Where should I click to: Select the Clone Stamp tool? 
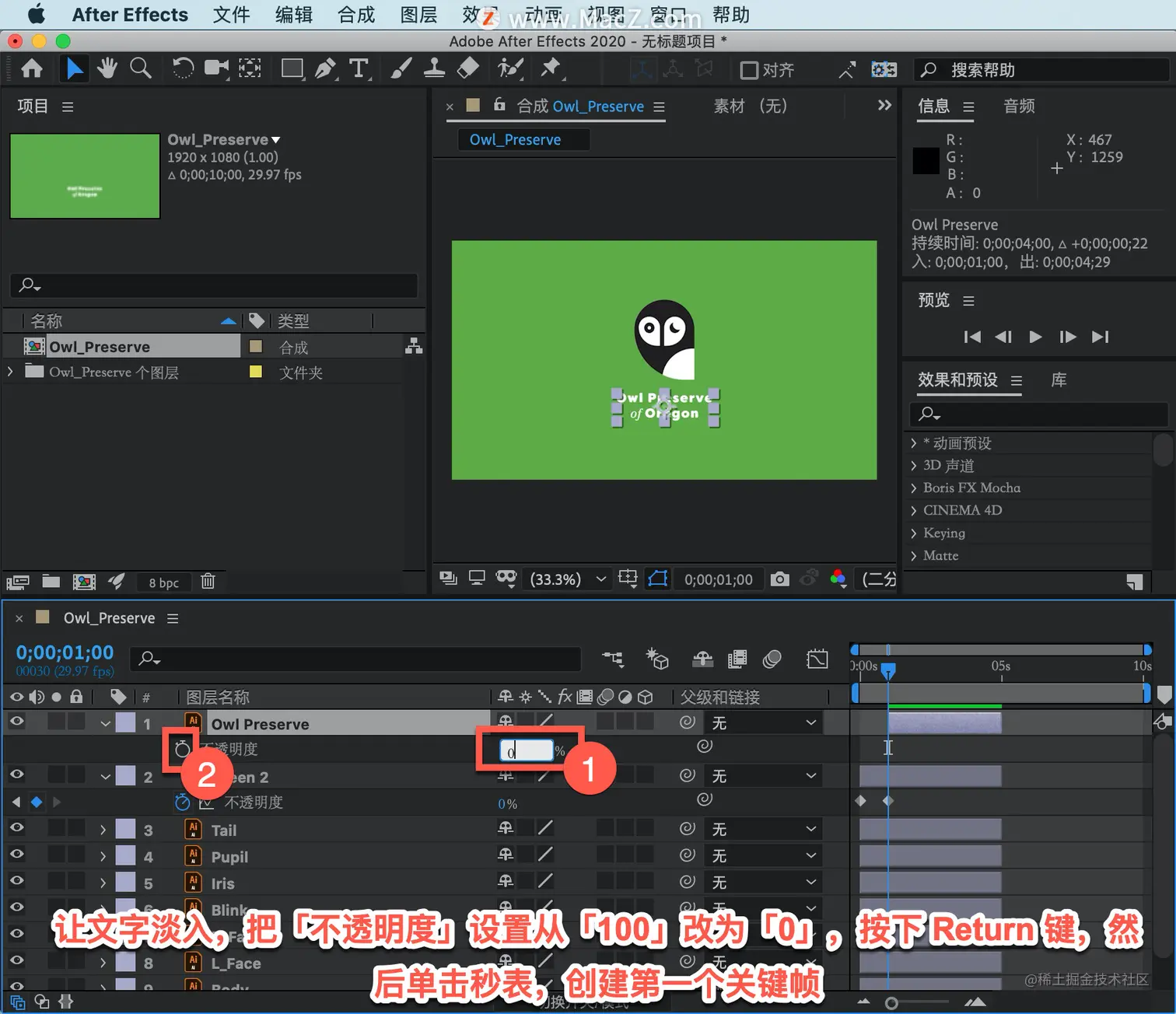434,69
